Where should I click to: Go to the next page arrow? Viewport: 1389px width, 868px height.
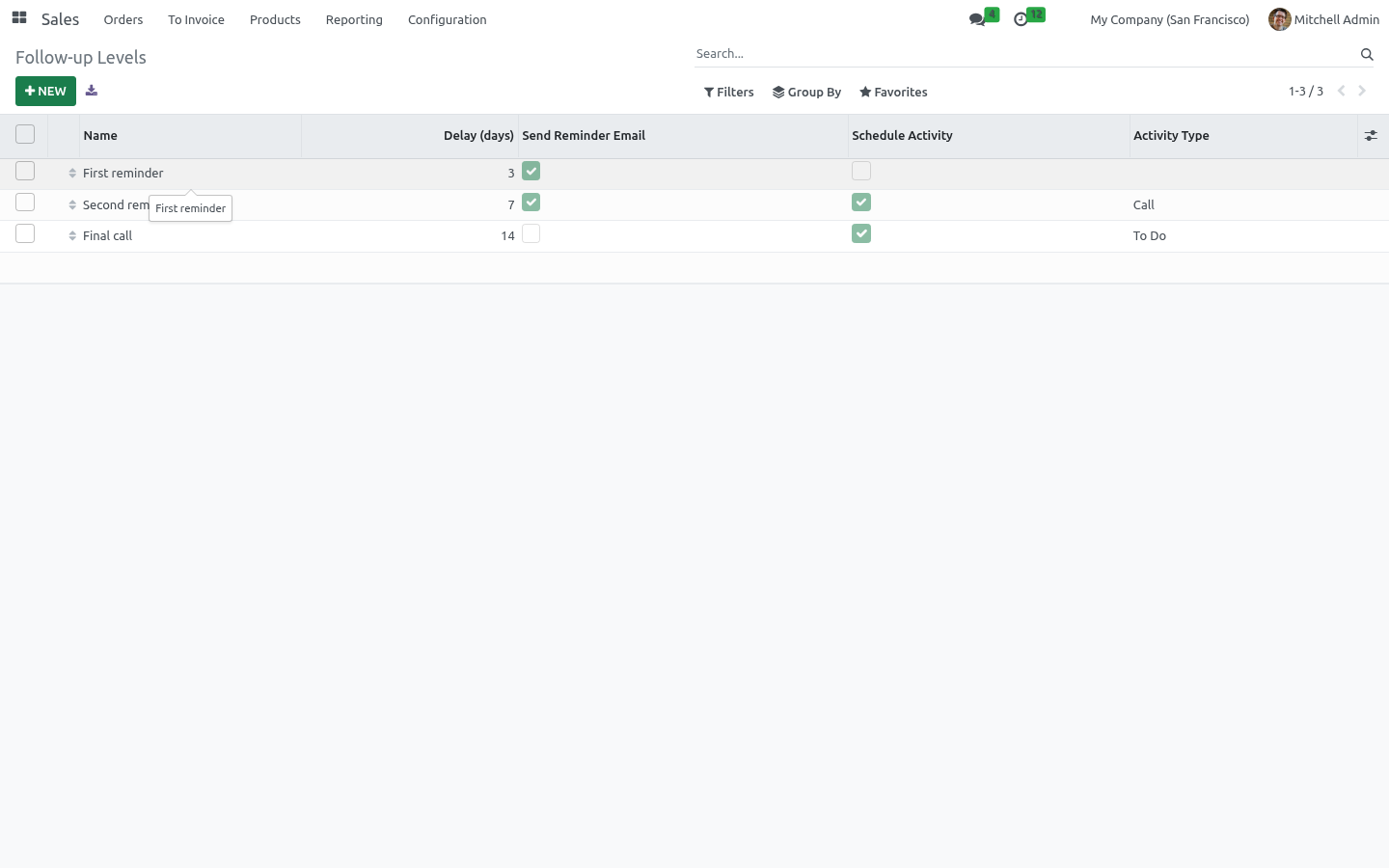pyautogui.click(x=1362, y=91)
